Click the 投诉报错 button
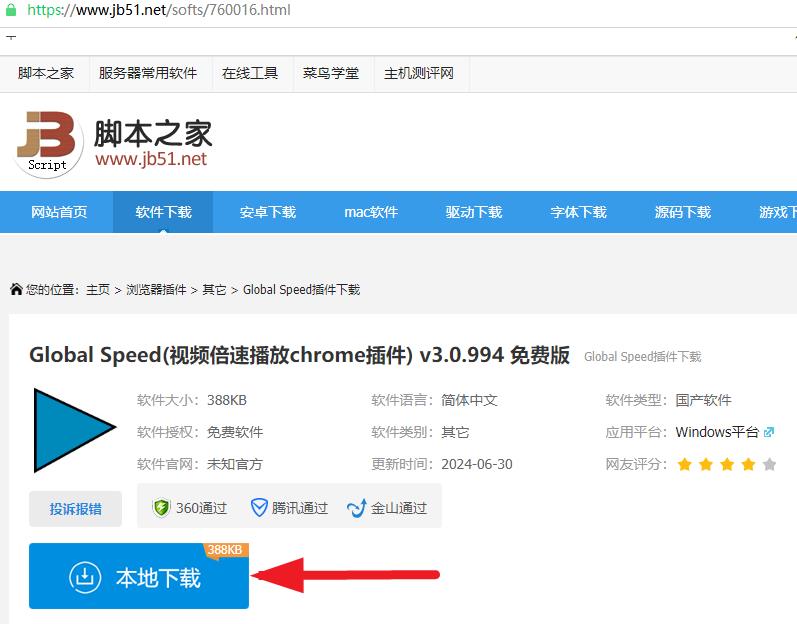The height and width of the screenshot is (624, 797). coord(75,509)
